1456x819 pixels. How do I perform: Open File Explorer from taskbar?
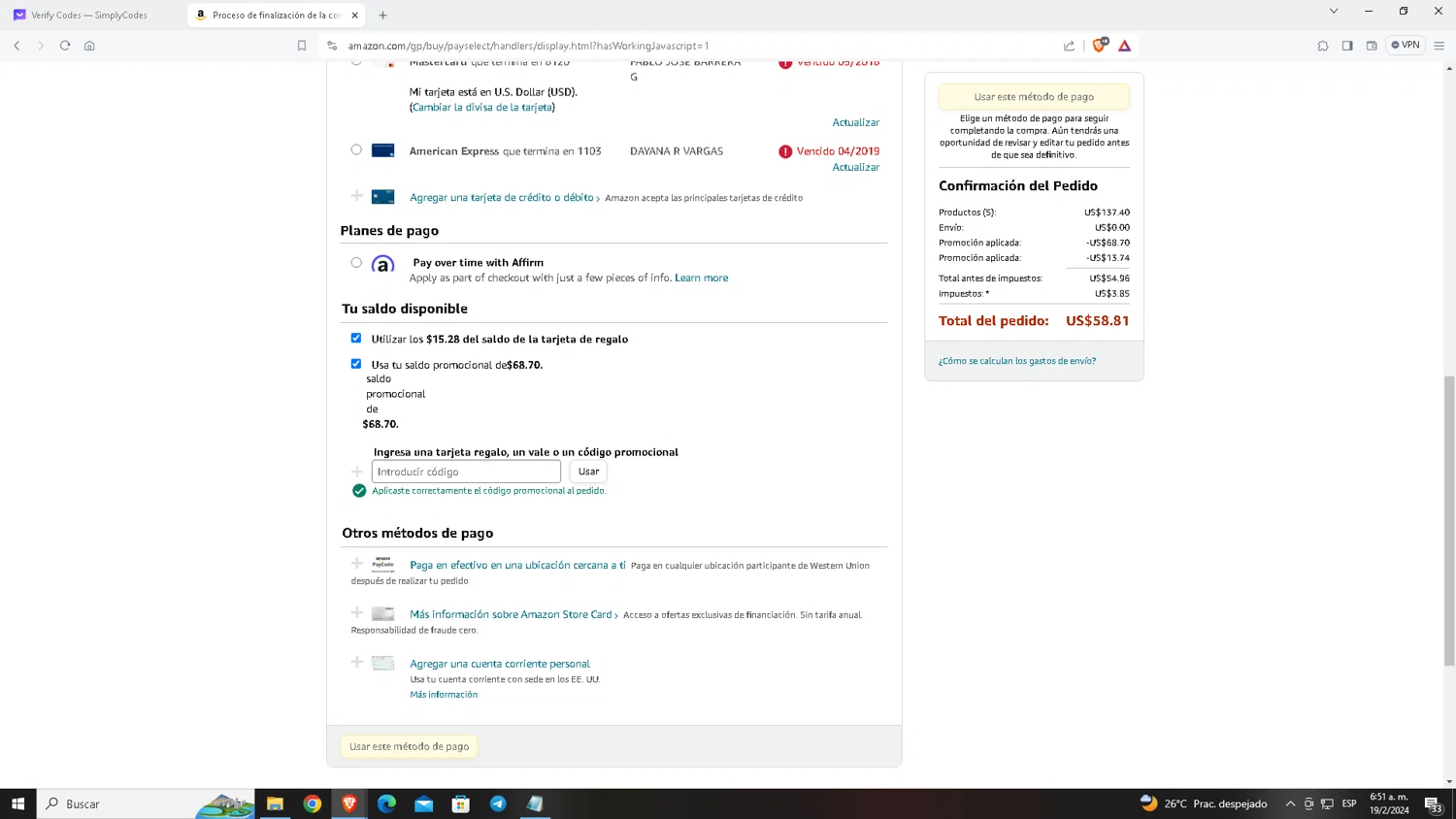click(x=276, y=803)
